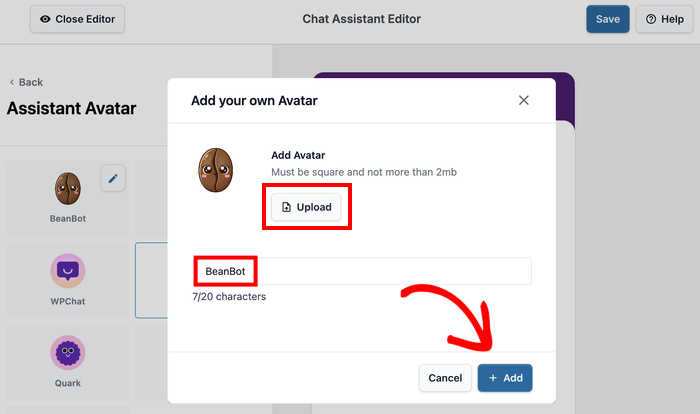Click the coffee bean preview in dialog
Viewport: 700px width, 414px height.
(215, 170)
